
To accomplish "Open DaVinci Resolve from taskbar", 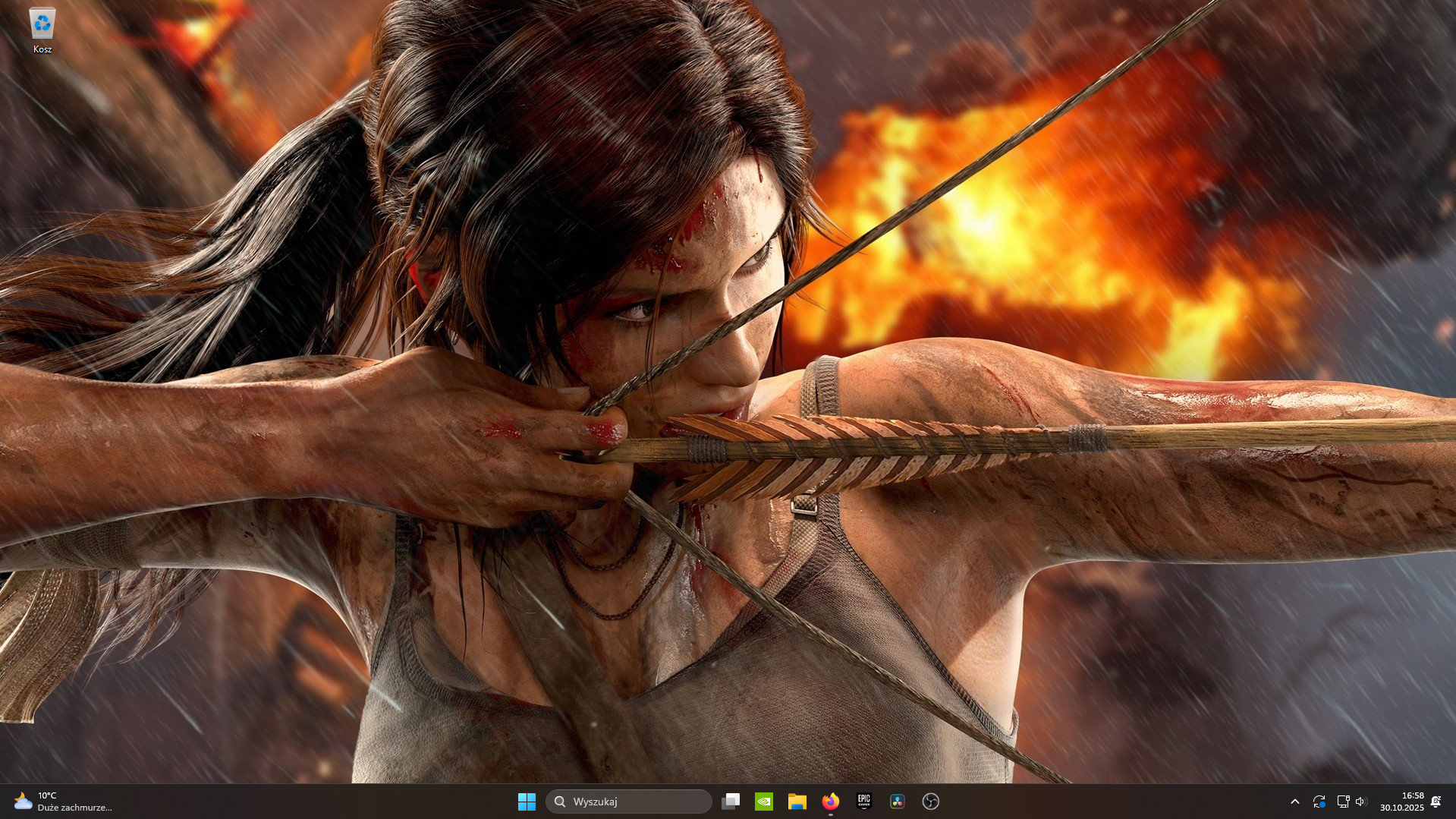I will click(x=898, y=802).
